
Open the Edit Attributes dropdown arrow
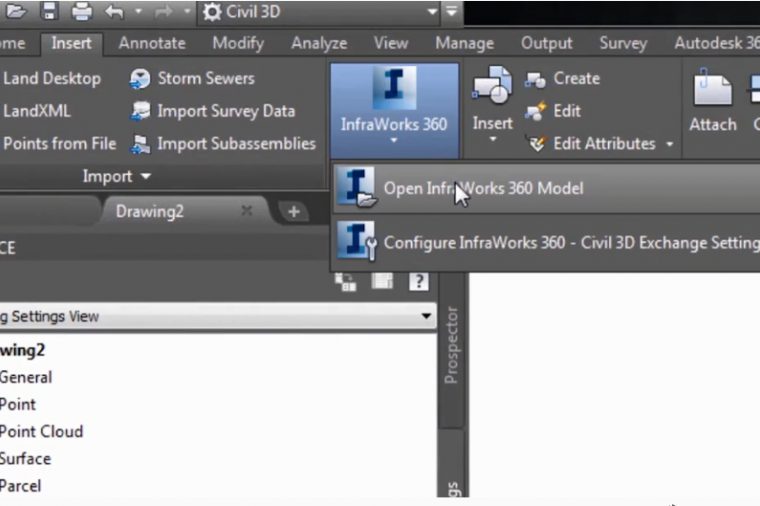[670, 144]
